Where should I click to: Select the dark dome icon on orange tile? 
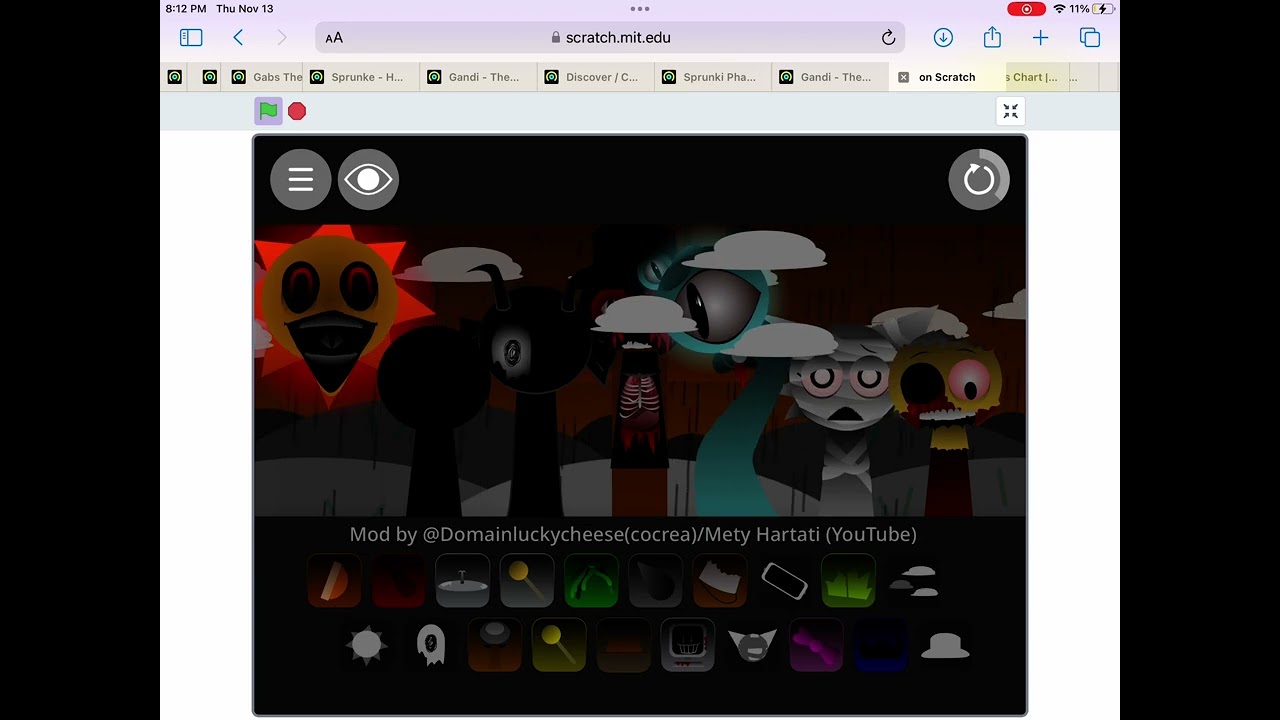point(495,645)
